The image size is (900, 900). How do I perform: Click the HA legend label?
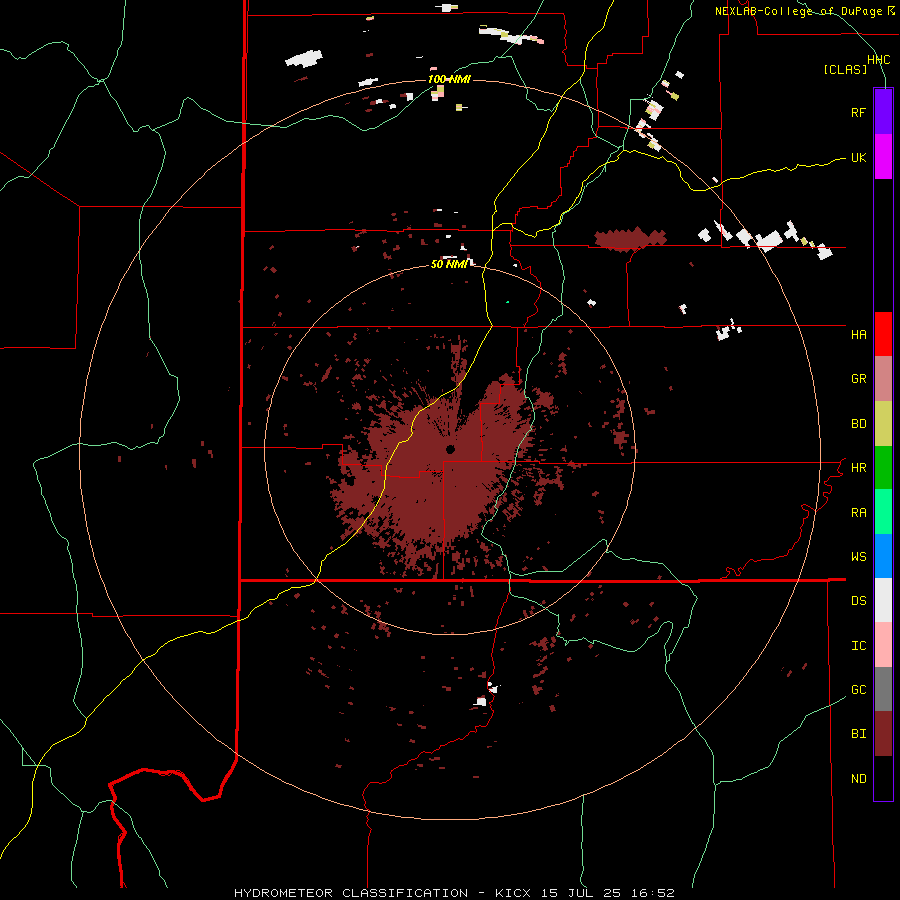[858, 335]
